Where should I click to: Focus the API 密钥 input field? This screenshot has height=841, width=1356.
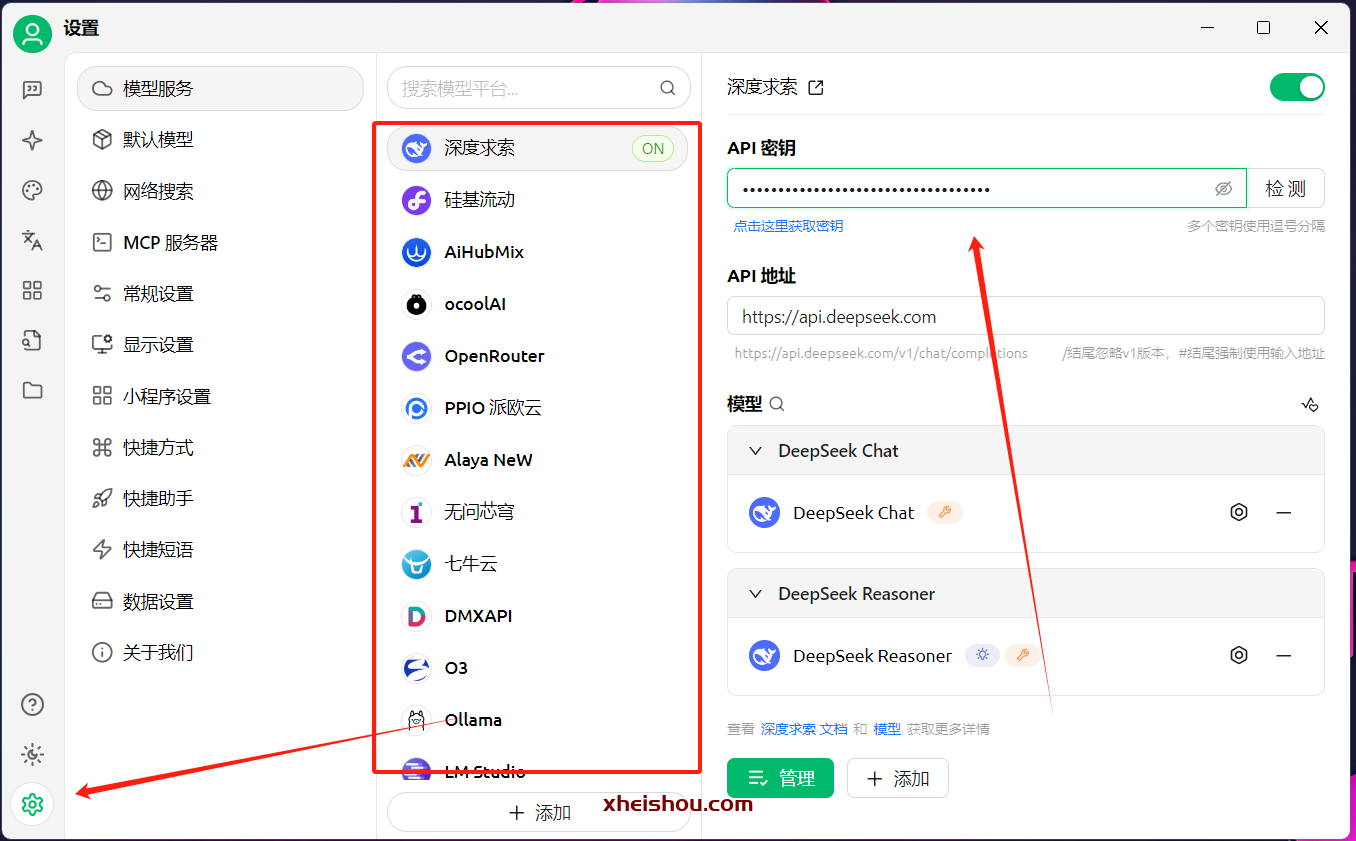coord(987,188)
